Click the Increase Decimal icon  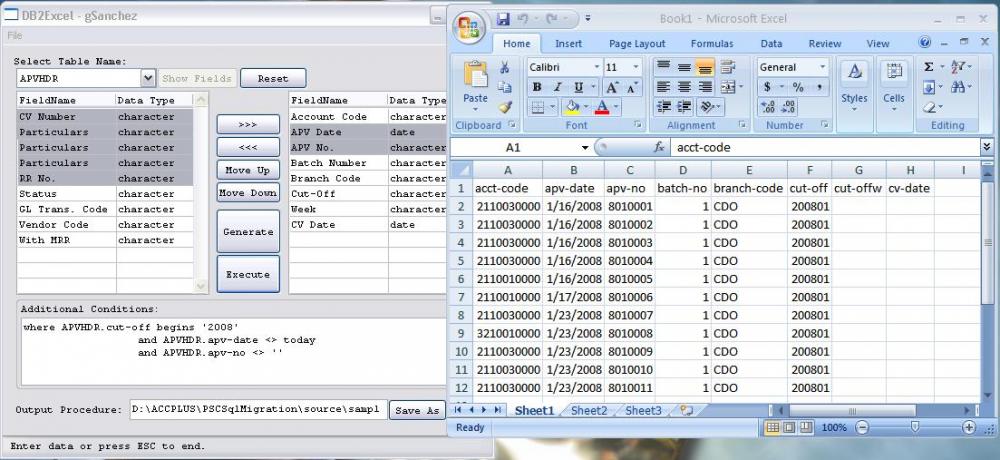(x=768, y=107)
